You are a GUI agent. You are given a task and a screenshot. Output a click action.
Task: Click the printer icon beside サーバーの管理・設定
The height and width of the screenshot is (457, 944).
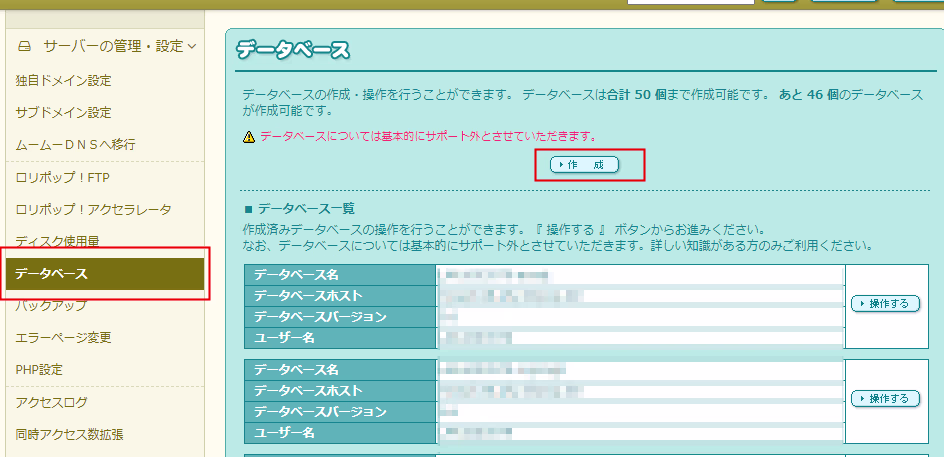[24, 46]
